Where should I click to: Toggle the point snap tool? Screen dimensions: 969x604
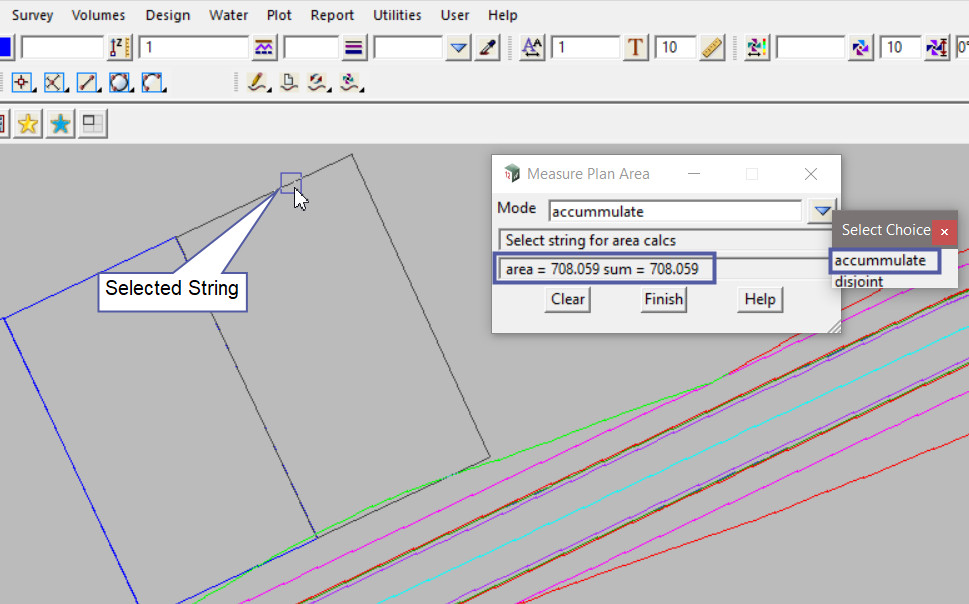[x=22, y=83]
